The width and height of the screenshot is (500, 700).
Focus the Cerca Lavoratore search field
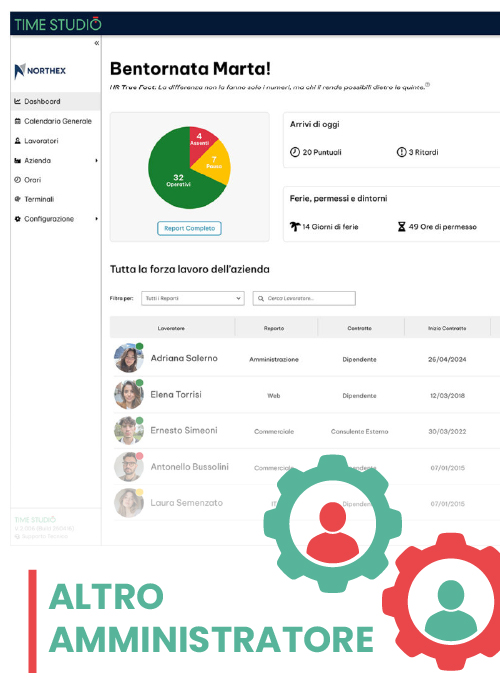pyautogui.click(x=304, y=298)
